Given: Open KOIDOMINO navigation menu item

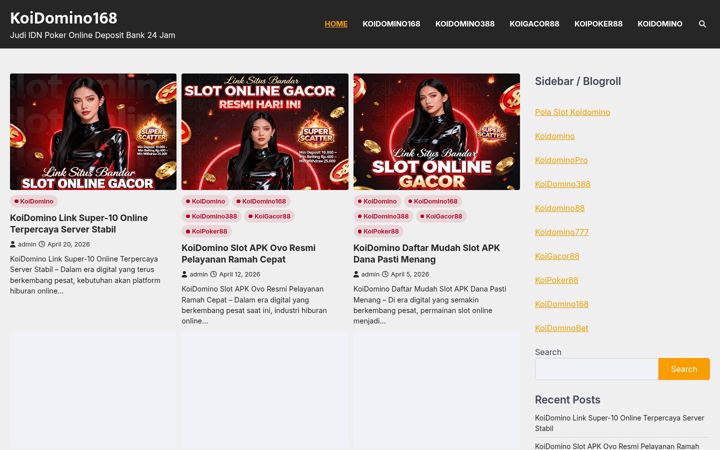Looking at the screenshot, I should (x=660, y=24).
